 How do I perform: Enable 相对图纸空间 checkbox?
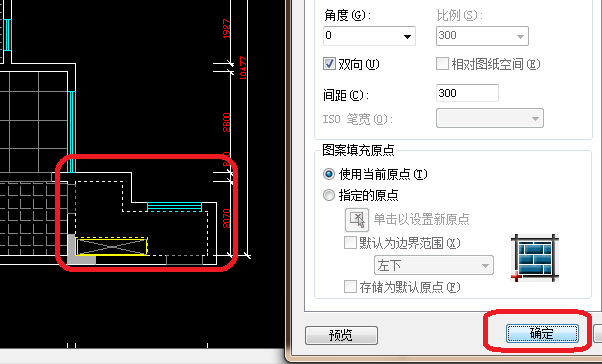[x=442, y=64]
